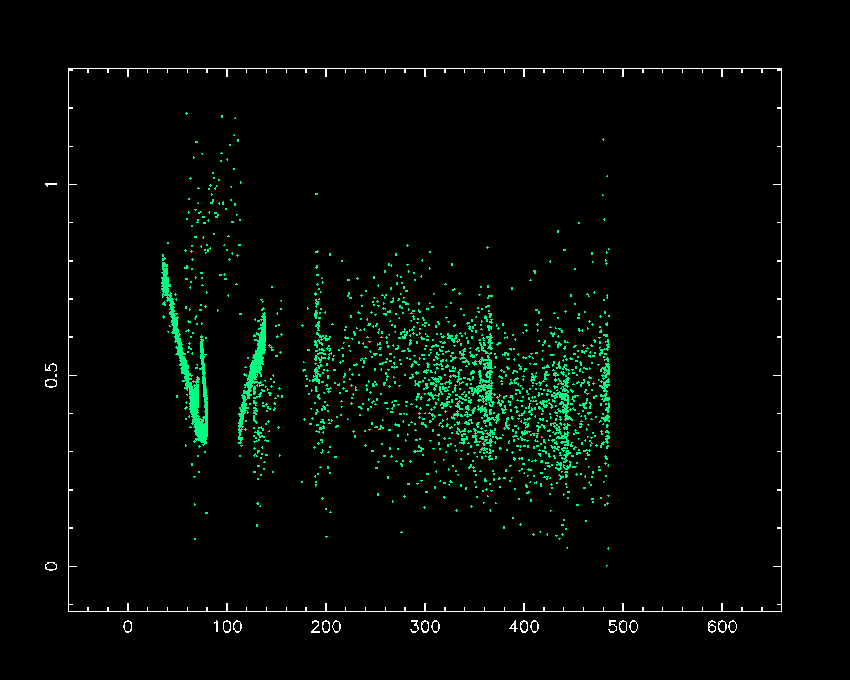Click the x-axis label 300
The image size is (850, 680).
(x=425, y=627)
